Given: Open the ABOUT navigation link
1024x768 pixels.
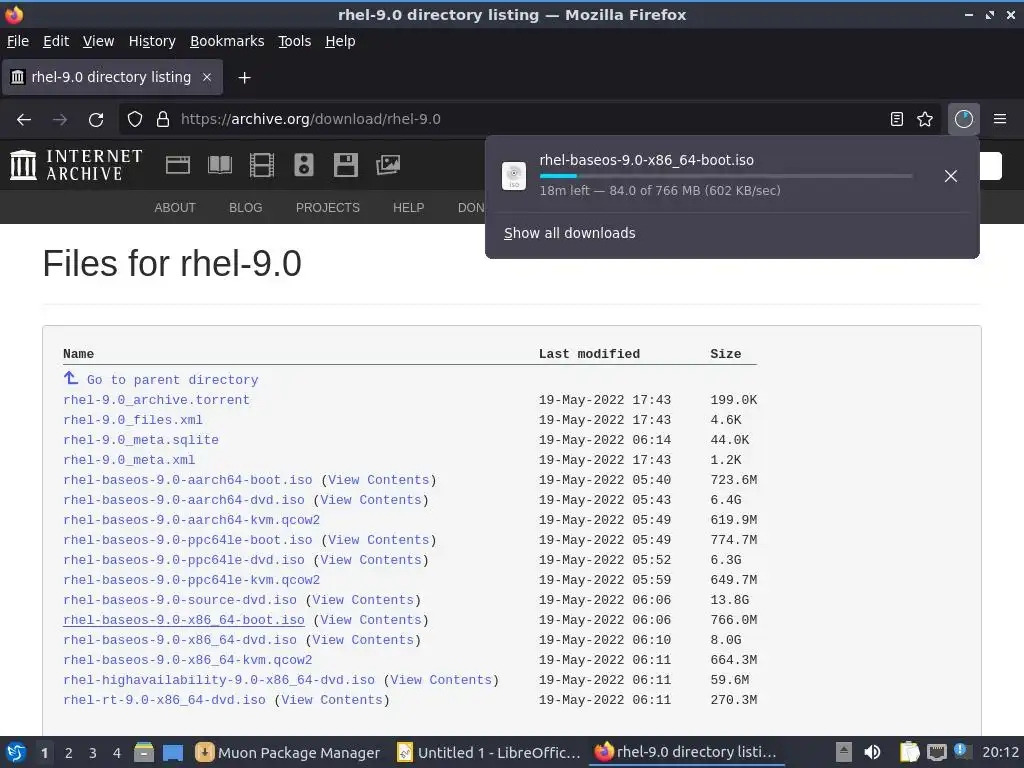Looking at the screenshot, I should (x=175, y=208).
